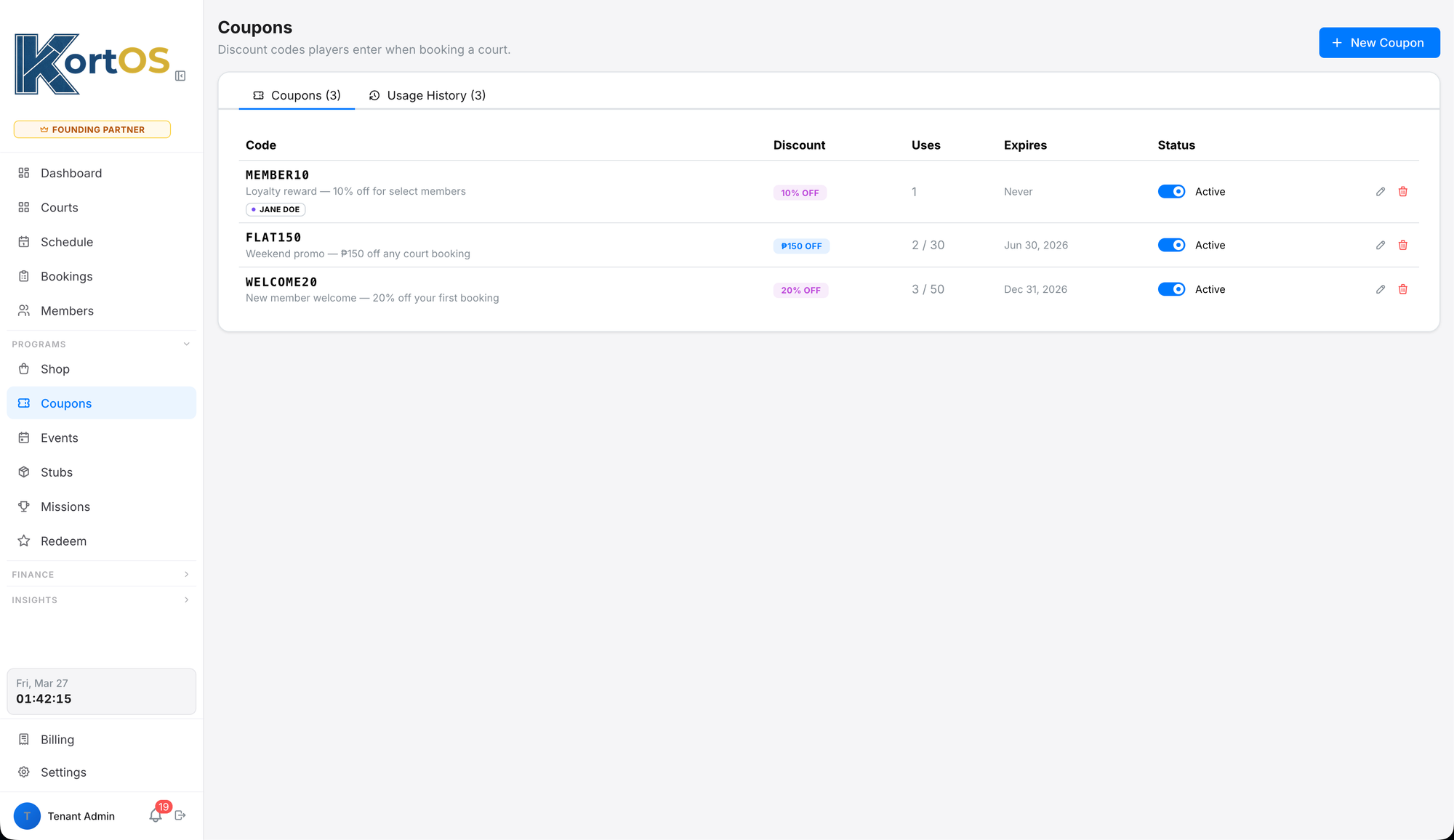Delete the FLAT150 coupon with trash icon
Image resolution: width=1454 pixels, height=840 pixels.
[x=1403, y=246]
